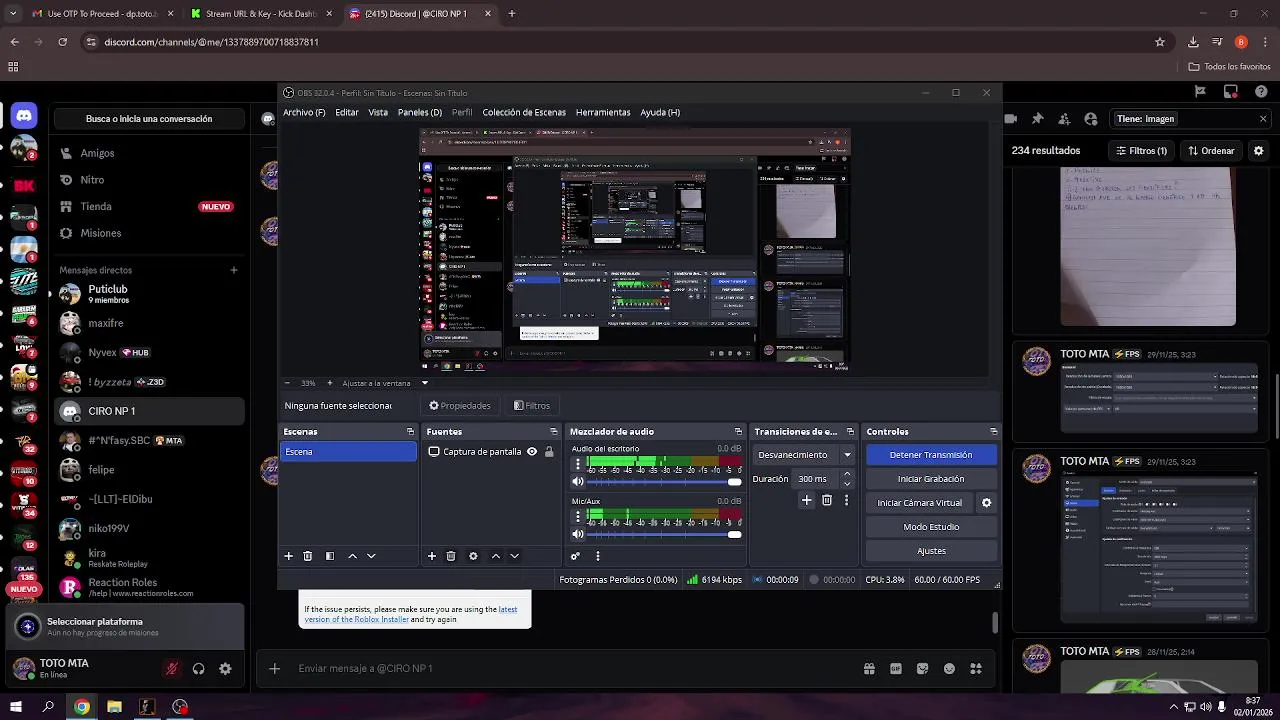The width and height of the screenshot is (1280, 720).
Task: Open Discord apps launcher icon
Action: point(976,669)
